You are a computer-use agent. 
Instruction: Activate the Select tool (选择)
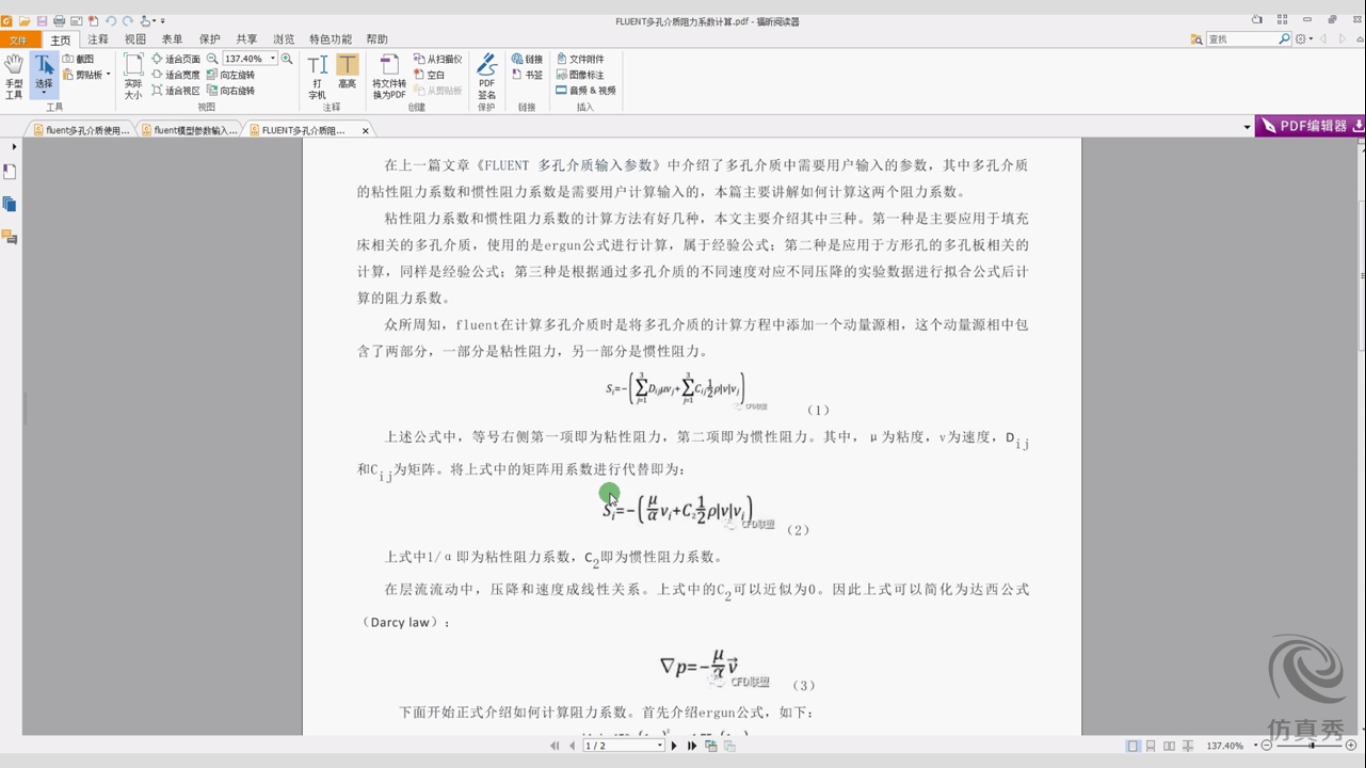tap(44, 75)
